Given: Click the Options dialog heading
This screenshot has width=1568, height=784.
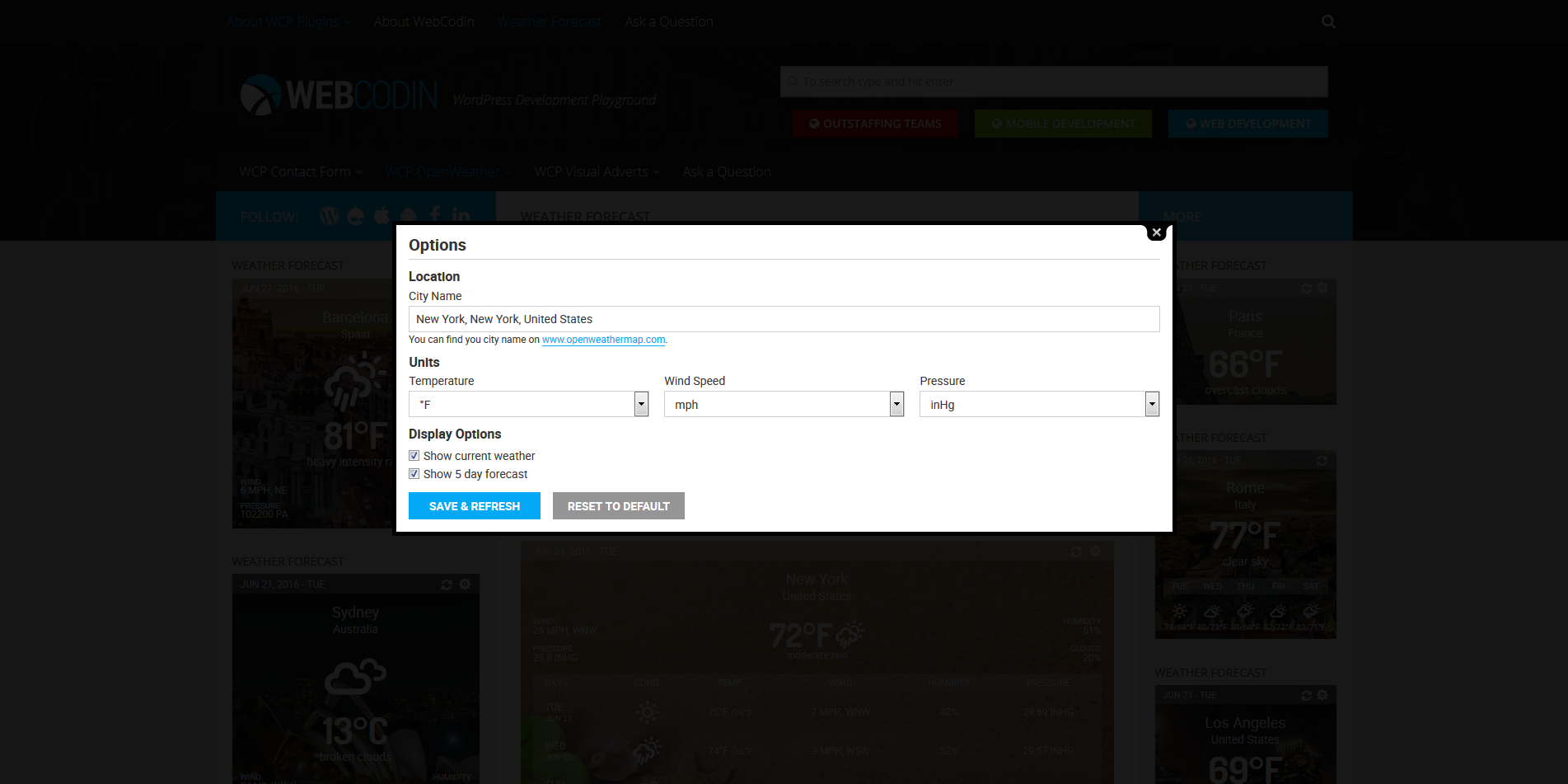Looking at the screenshot, I should (438, 245).
